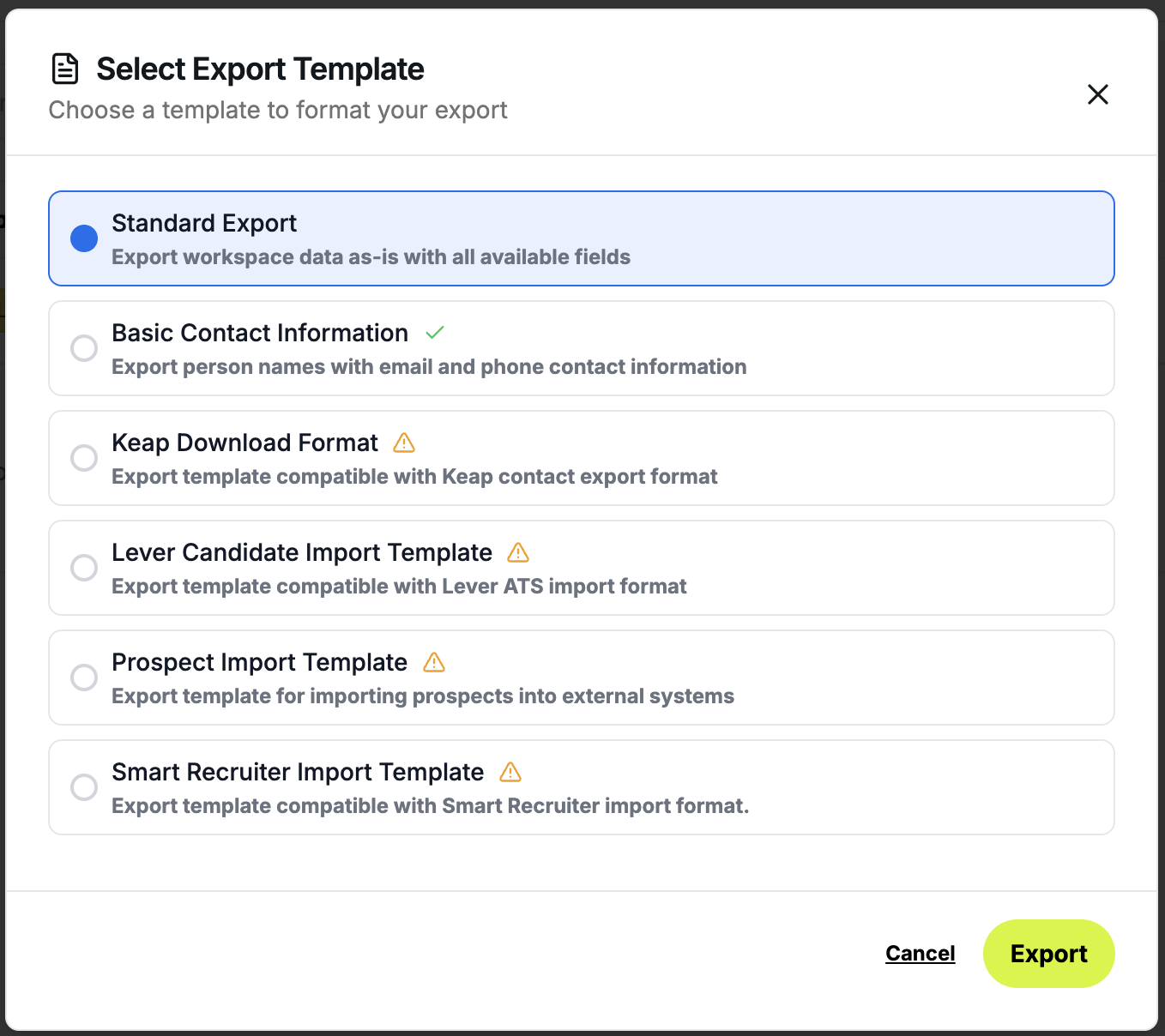Screen dimensions: 1165x1036
Task: Click the warning triangle on Keap Download Format
Action: pyautogui.click(x=403, y=443)
